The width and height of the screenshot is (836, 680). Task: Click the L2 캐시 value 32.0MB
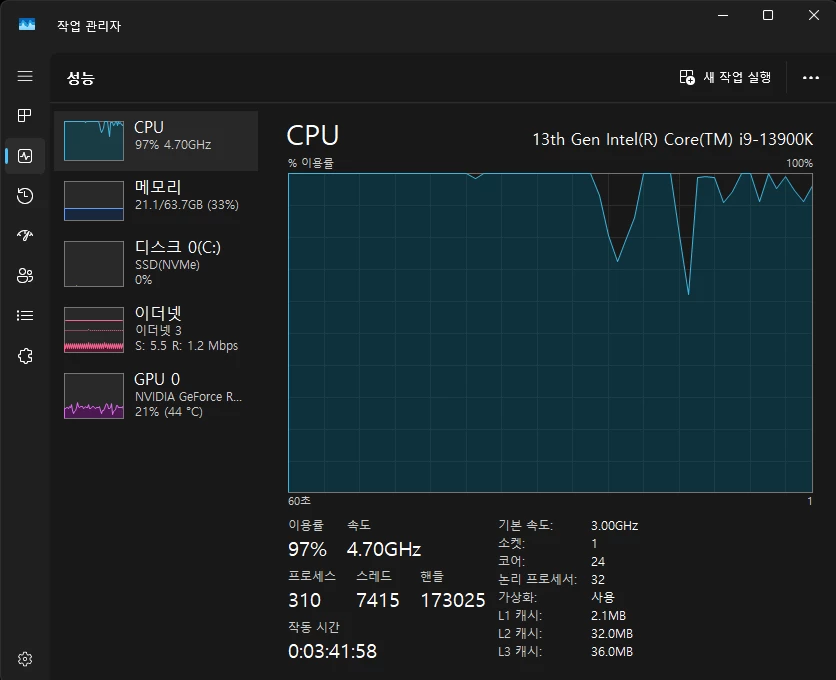pyautogui.click(x=612, y=634)
